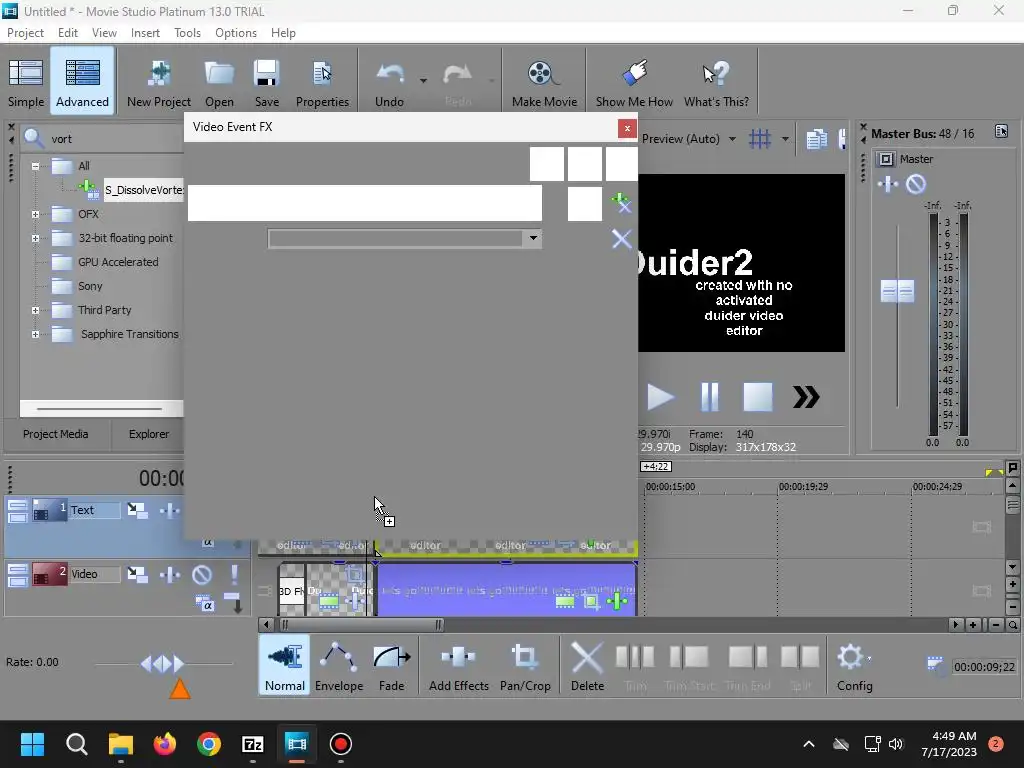Select the Normal edit tool

coord(285,665)
